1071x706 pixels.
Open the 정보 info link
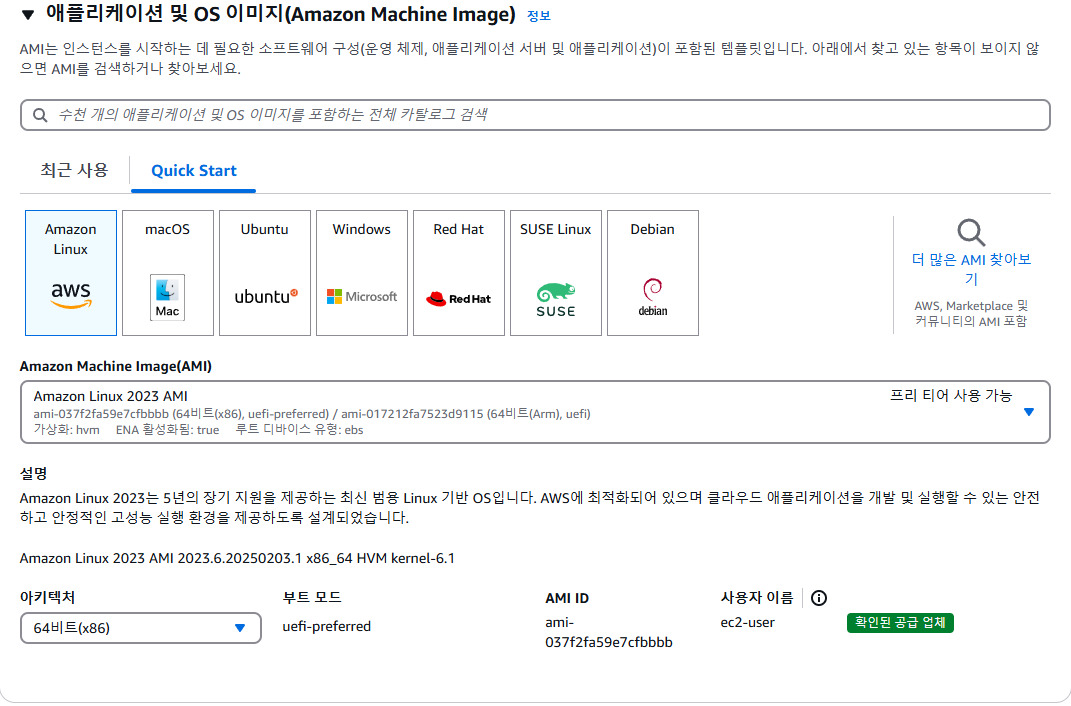pos(538,16)
